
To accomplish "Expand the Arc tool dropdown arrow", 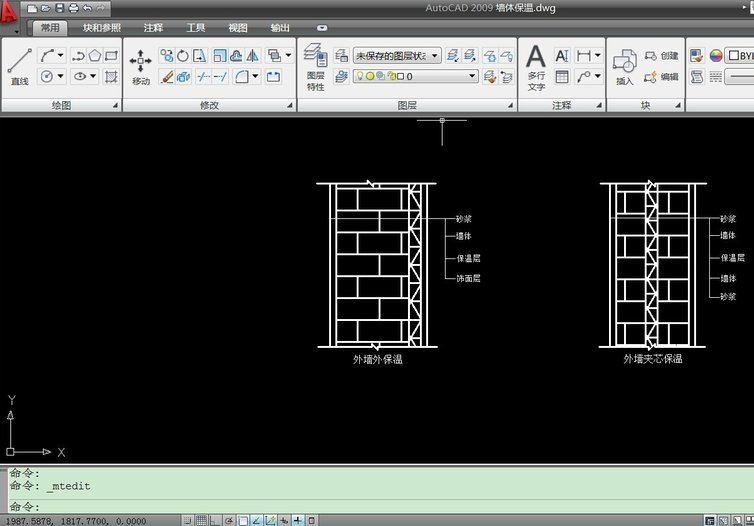I will (x=61, y=56).
